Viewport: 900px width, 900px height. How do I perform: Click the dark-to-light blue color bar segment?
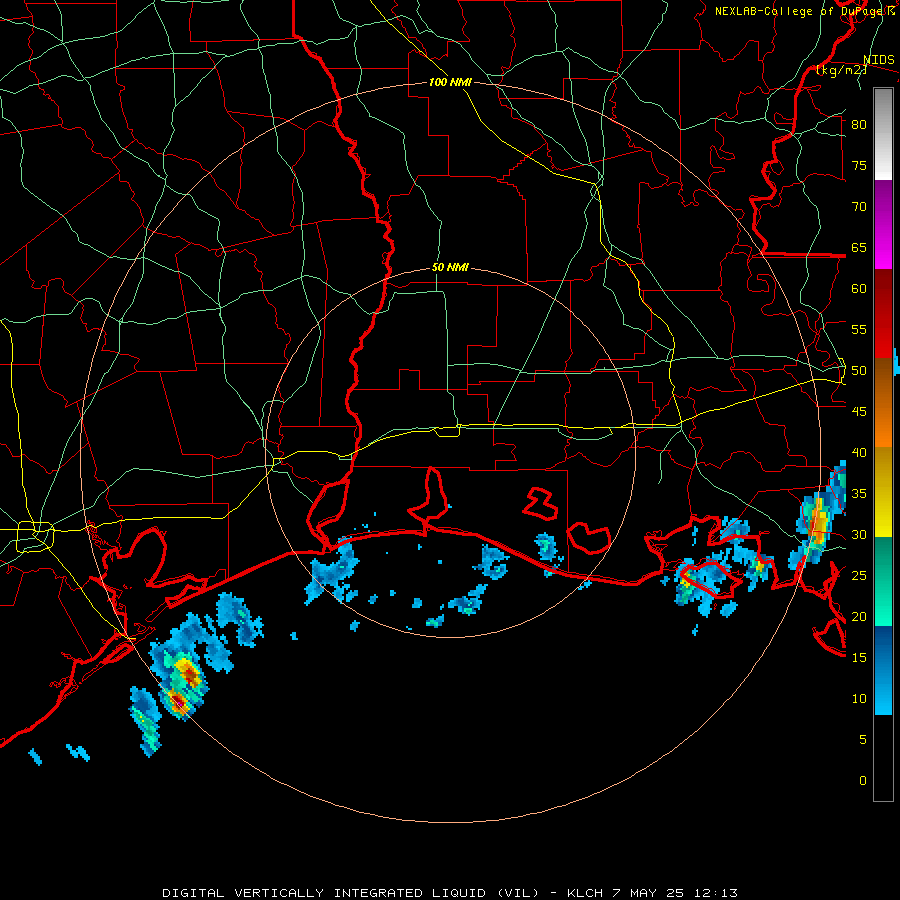point(883,670)
